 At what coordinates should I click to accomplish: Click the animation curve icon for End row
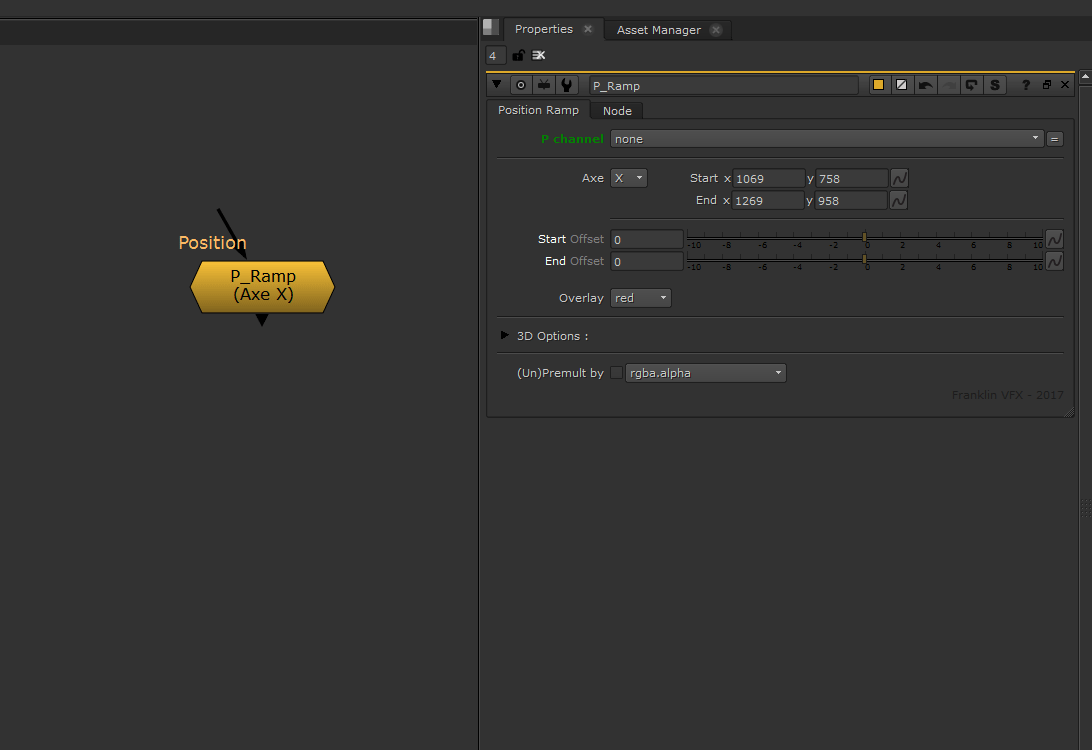[x=898, y=201]
